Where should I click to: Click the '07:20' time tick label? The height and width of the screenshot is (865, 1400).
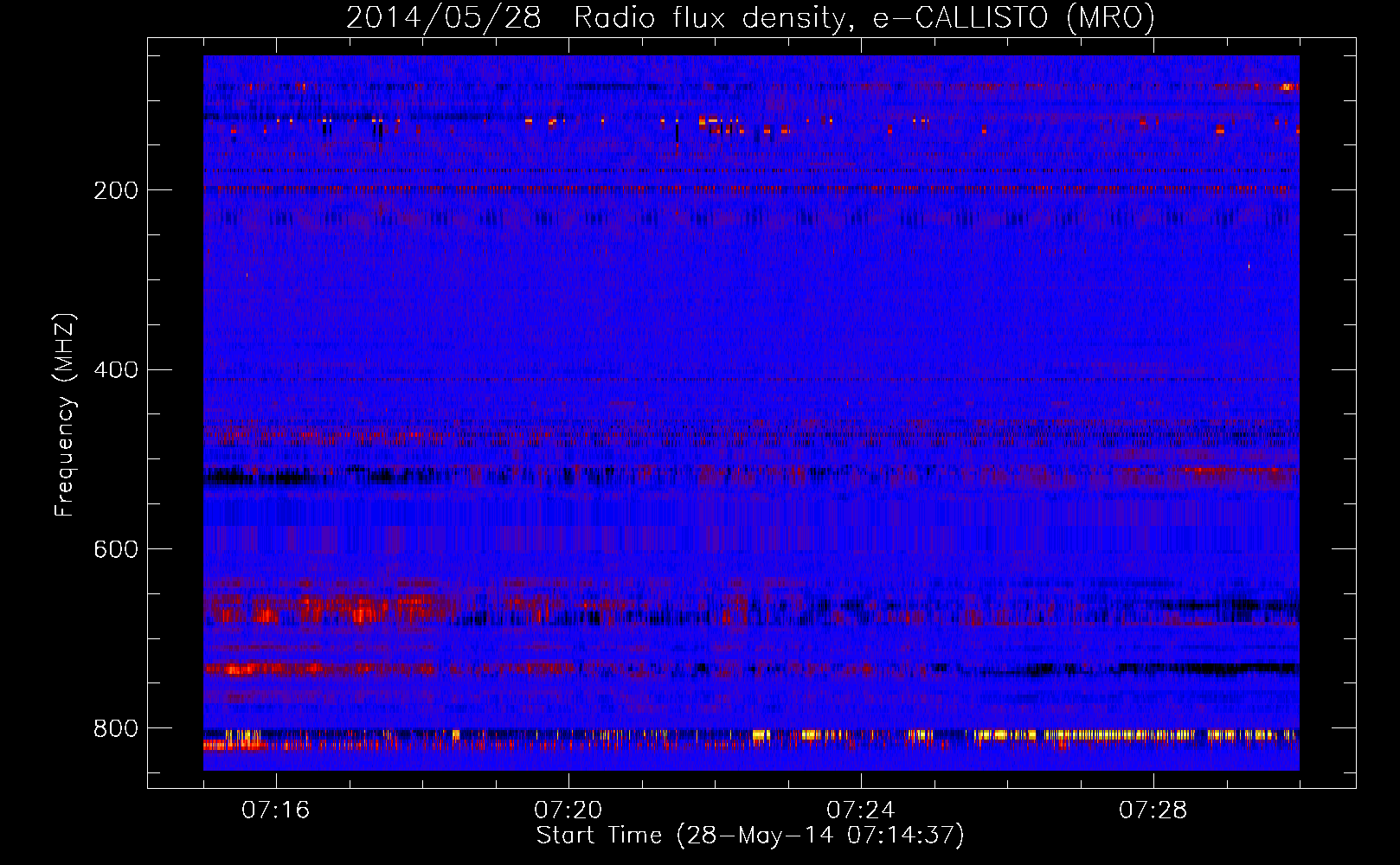coord(568,810)
